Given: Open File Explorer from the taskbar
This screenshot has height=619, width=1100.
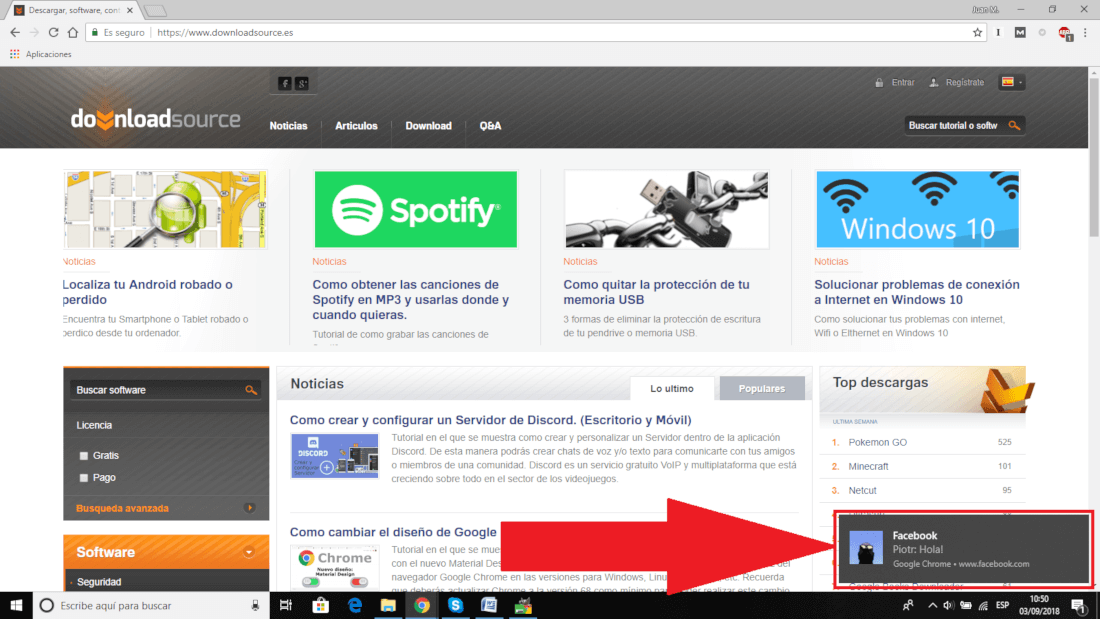Looking at the screenshot, I should click(388, 605).
